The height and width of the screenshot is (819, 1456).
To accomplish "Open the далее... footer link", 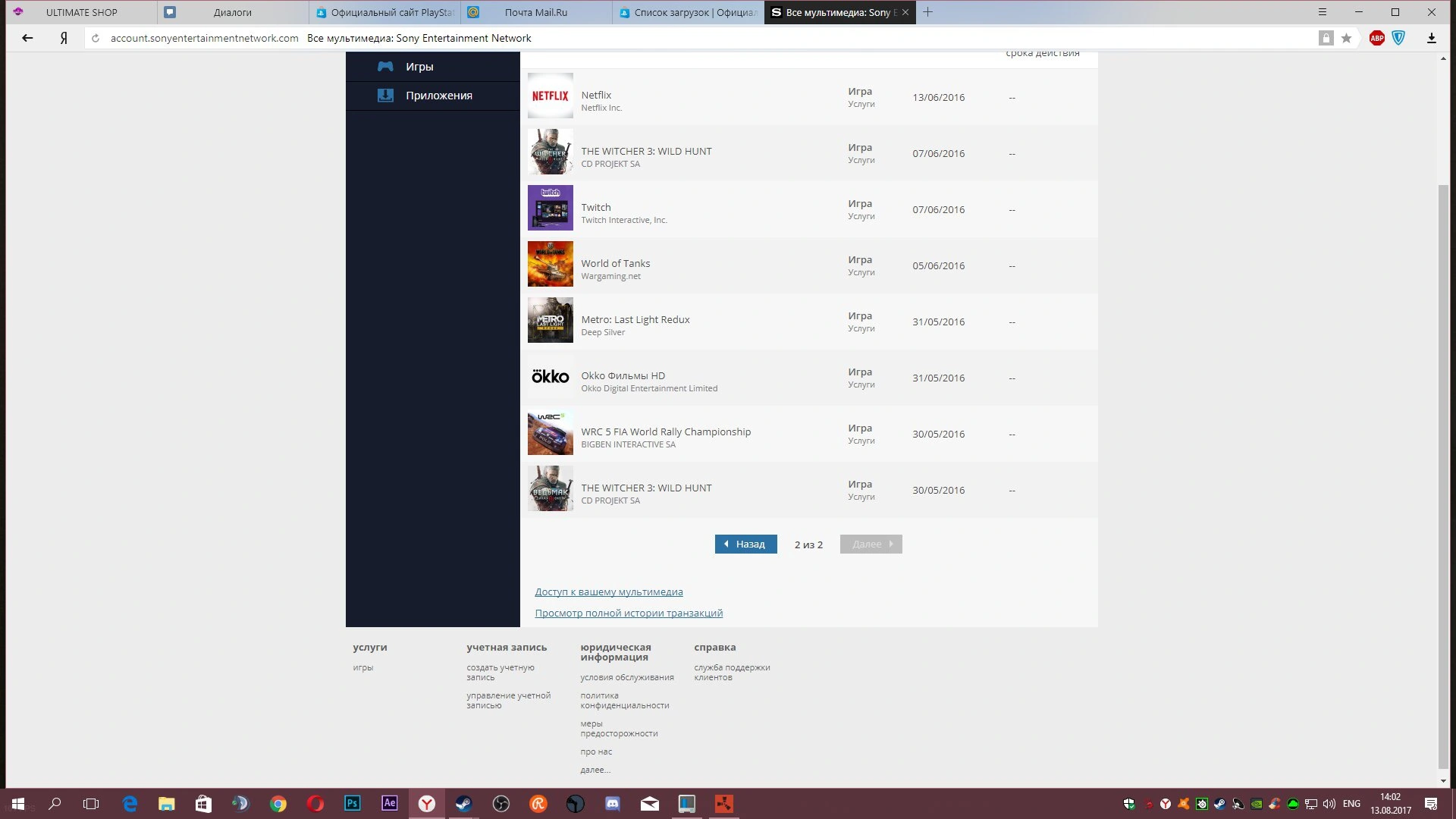I will (595, 770).
